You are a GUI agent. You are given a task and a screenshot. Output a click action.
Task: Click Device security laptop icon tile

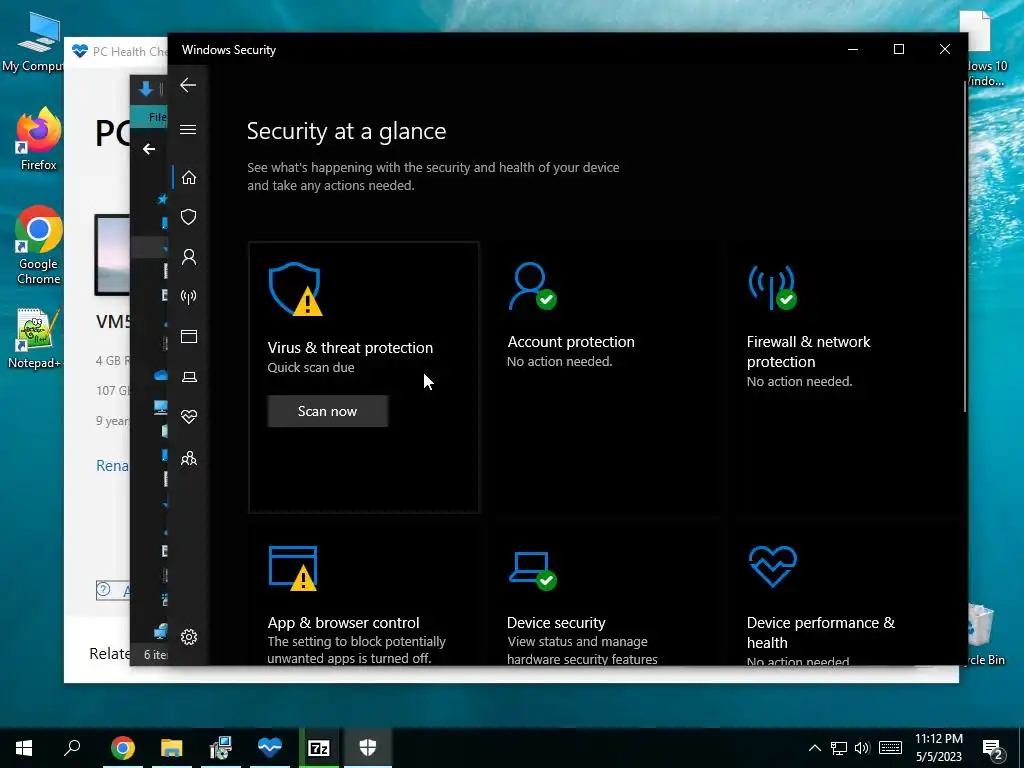[x=533, y=569]
